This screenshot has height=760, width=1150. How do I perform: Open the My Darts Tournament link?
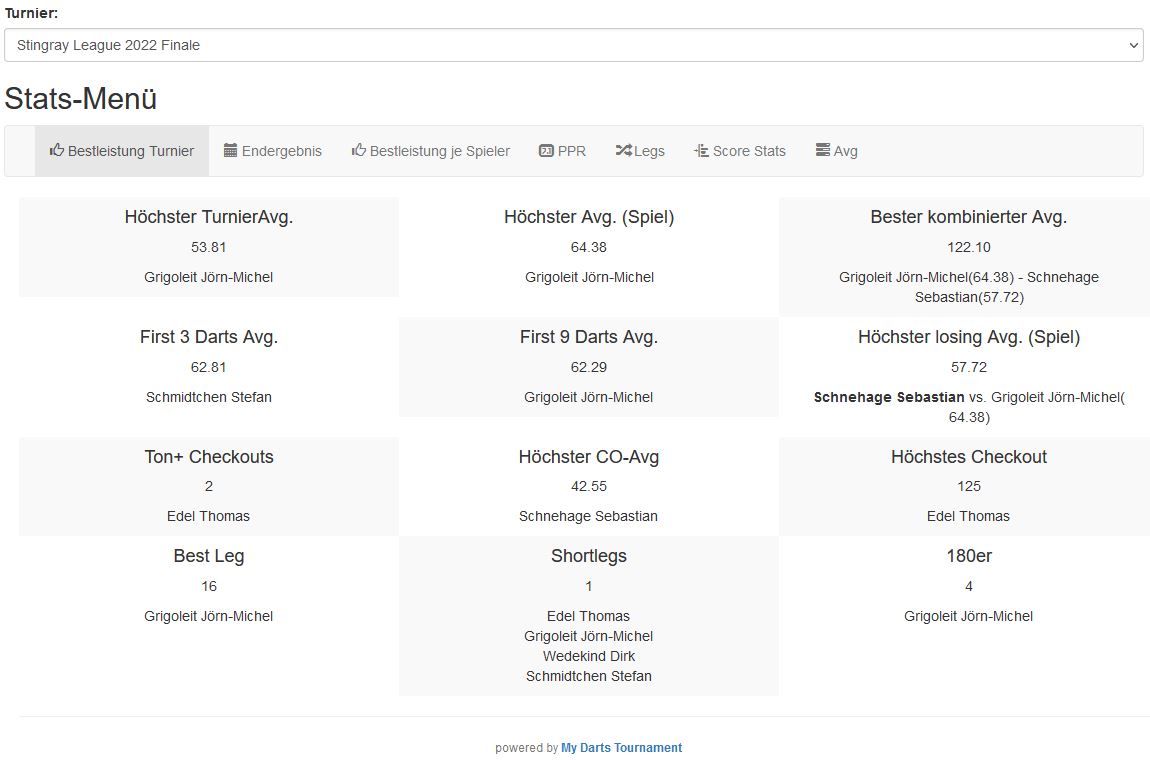(x=621, y=748)
